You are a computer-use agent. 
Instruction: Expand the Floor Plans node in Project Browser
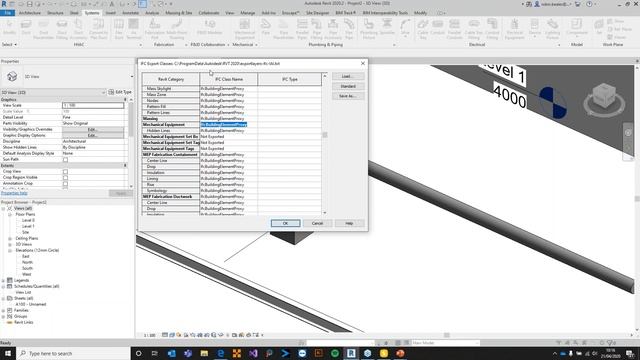(10, 214)
